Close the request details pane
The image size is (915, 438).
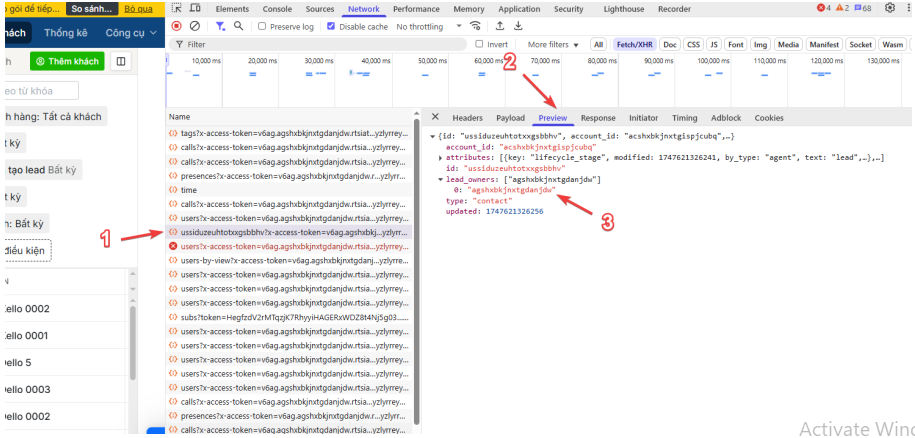click(x=435, y=117)
